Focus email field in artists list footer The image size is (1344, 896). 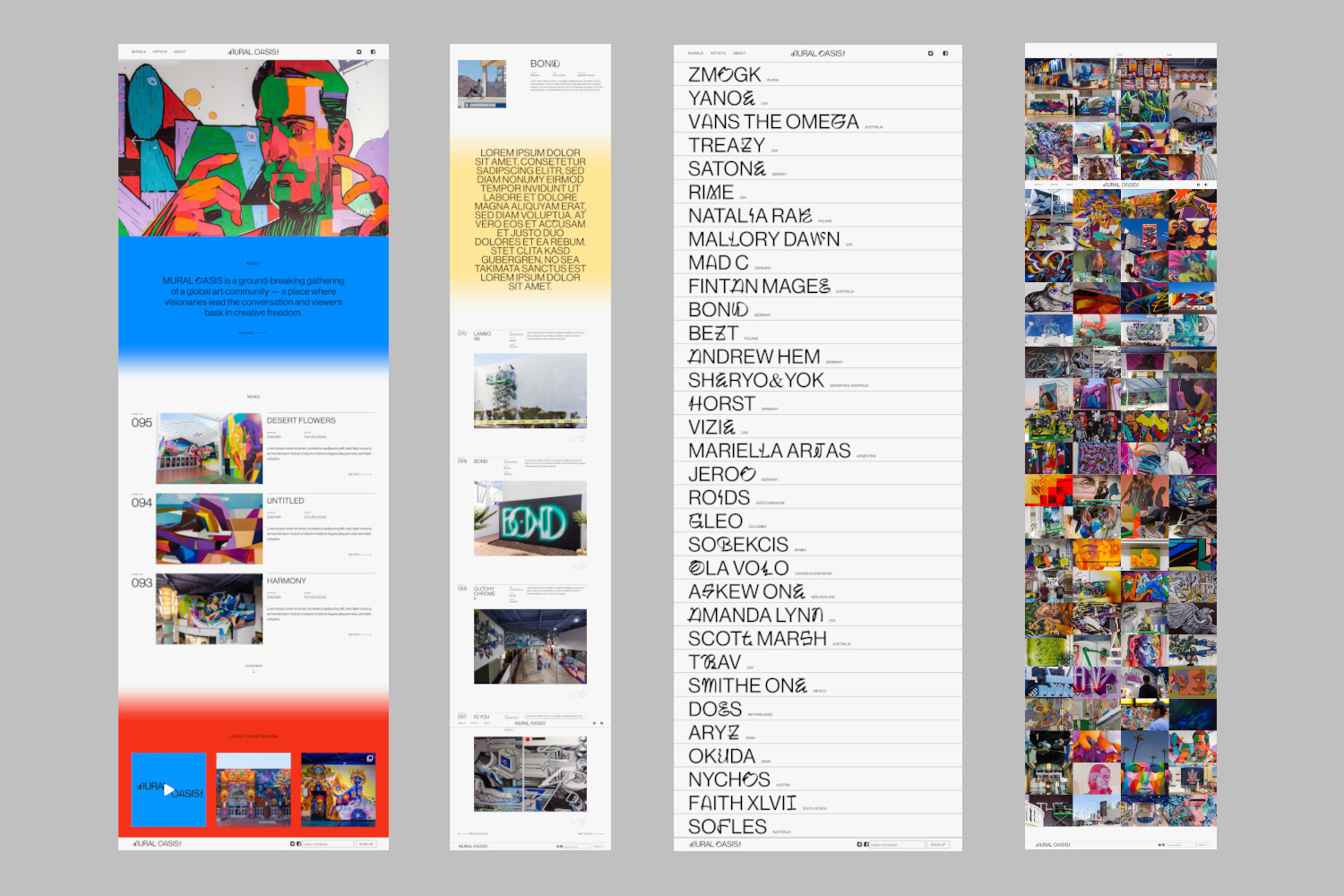coord(897,844)
